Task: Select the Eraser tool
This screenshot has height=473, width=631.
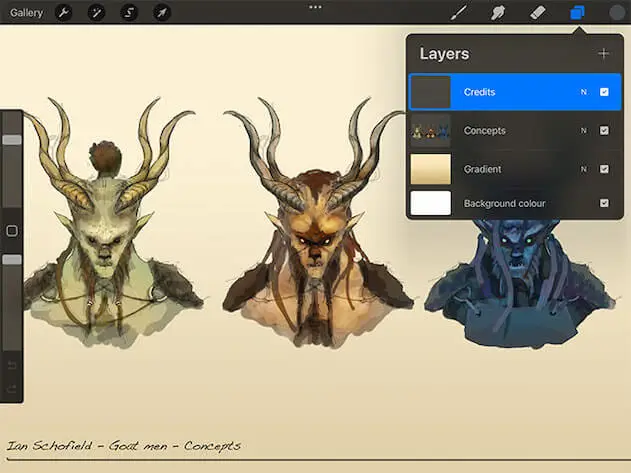Action: 536,13
